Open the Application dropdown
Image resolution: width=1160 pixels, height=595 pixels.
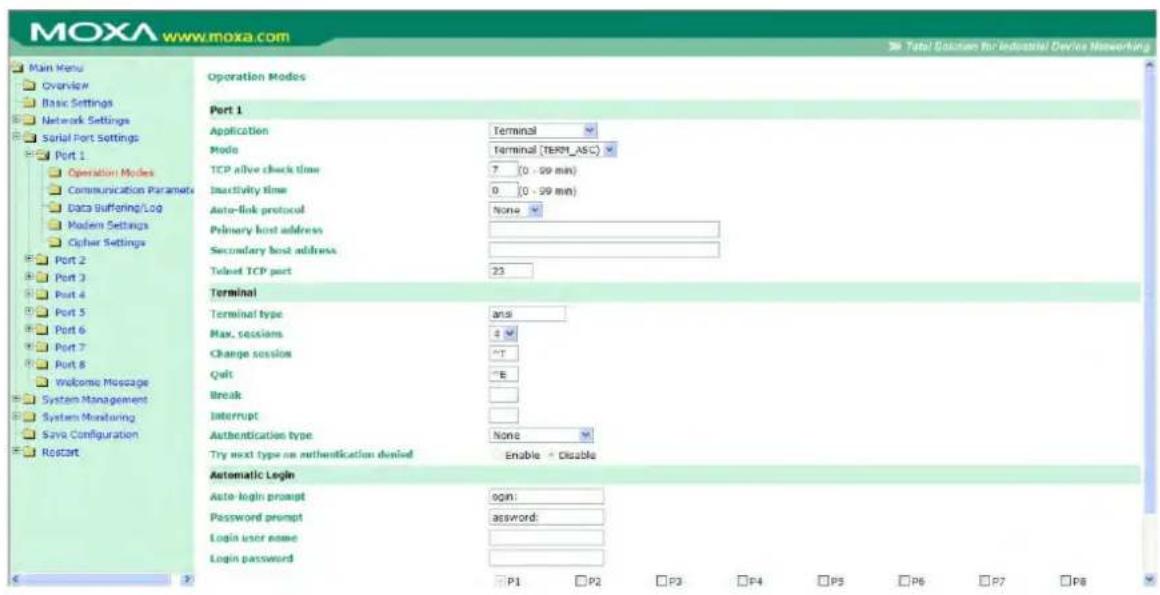544,130
